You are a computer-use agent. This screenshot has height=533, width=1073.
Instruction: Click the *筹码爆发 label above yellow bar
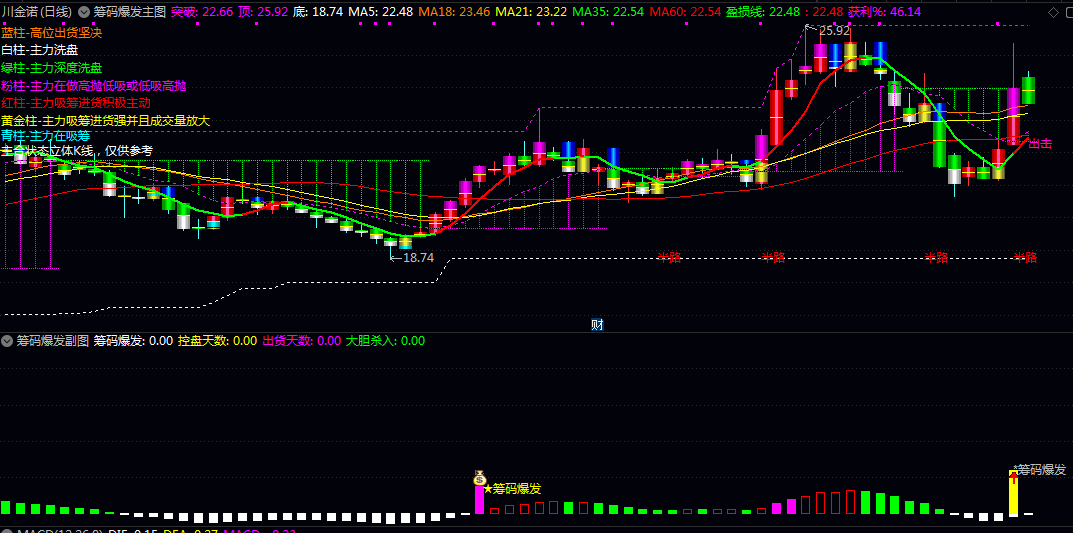point(1039,470)
